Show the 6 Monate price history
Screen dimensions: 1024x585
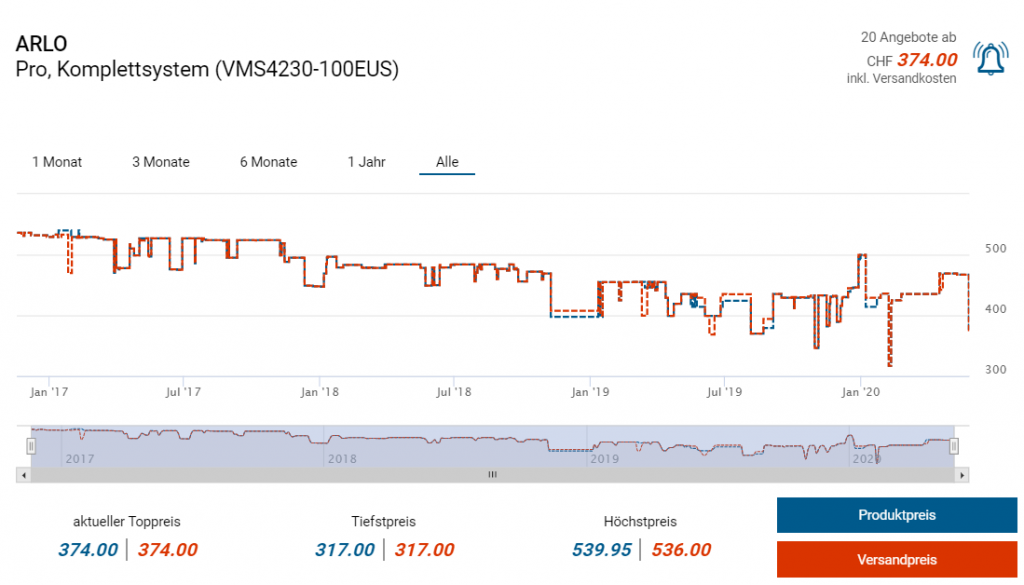[x=268, y=162]
